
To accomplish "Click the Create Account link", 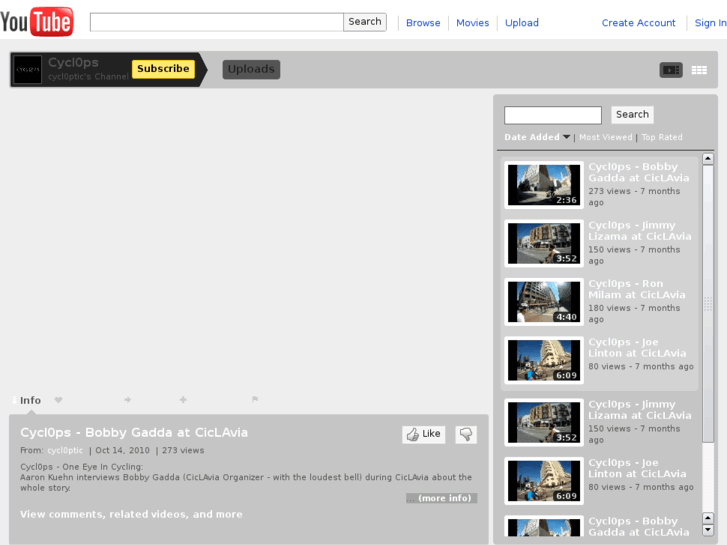I will coord(638,23).
